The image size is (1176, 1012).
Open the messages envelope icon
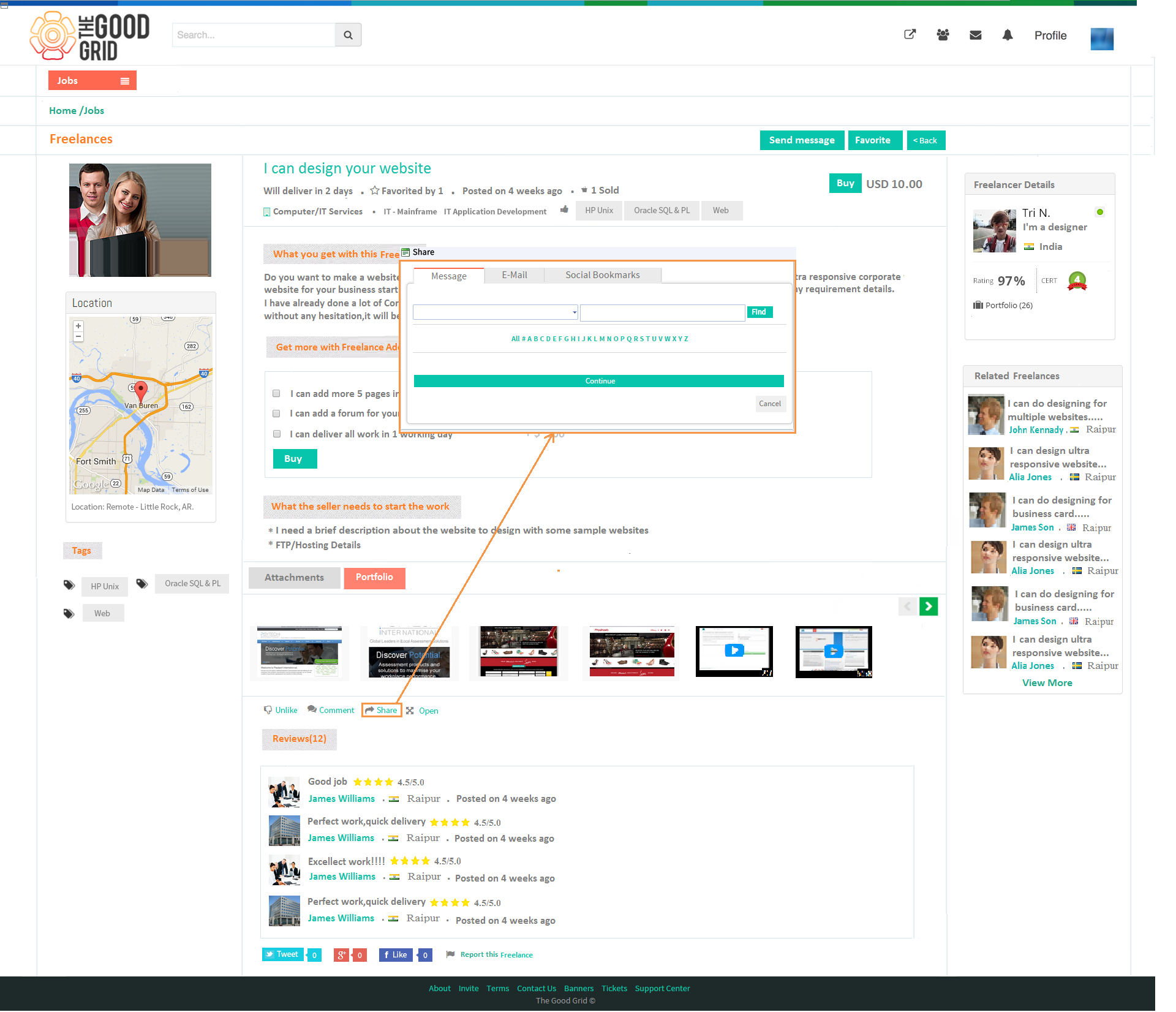coord(976,35)
